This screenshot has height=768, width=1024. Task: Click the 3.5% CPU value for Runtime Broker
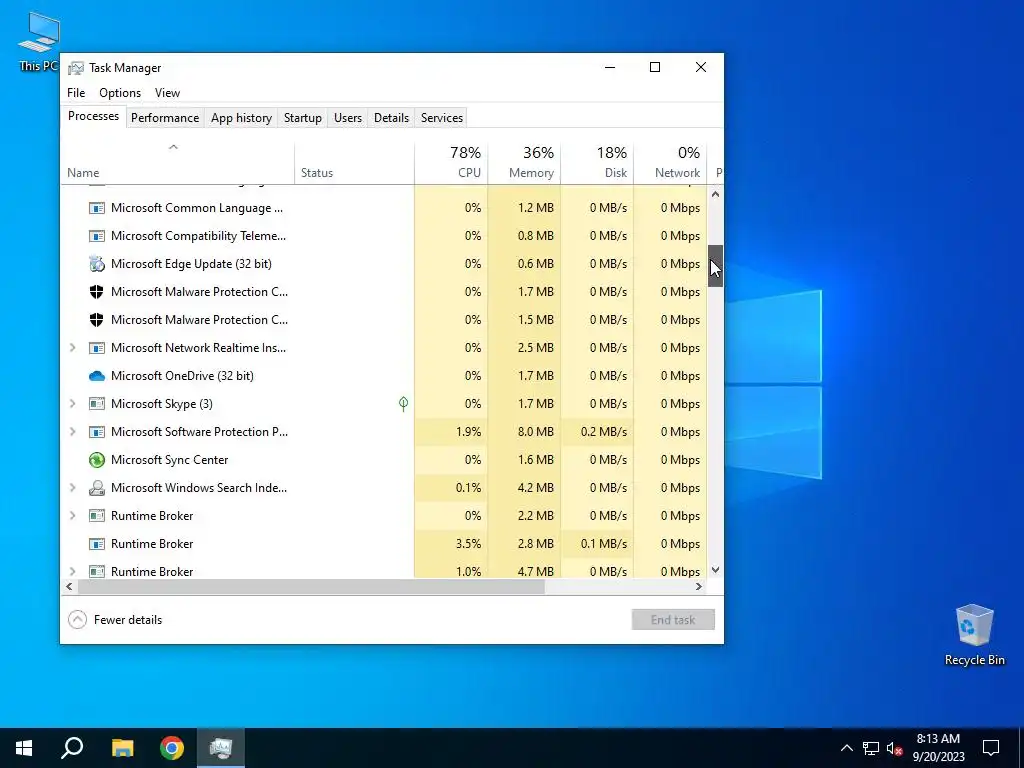[x=468, y=544]
